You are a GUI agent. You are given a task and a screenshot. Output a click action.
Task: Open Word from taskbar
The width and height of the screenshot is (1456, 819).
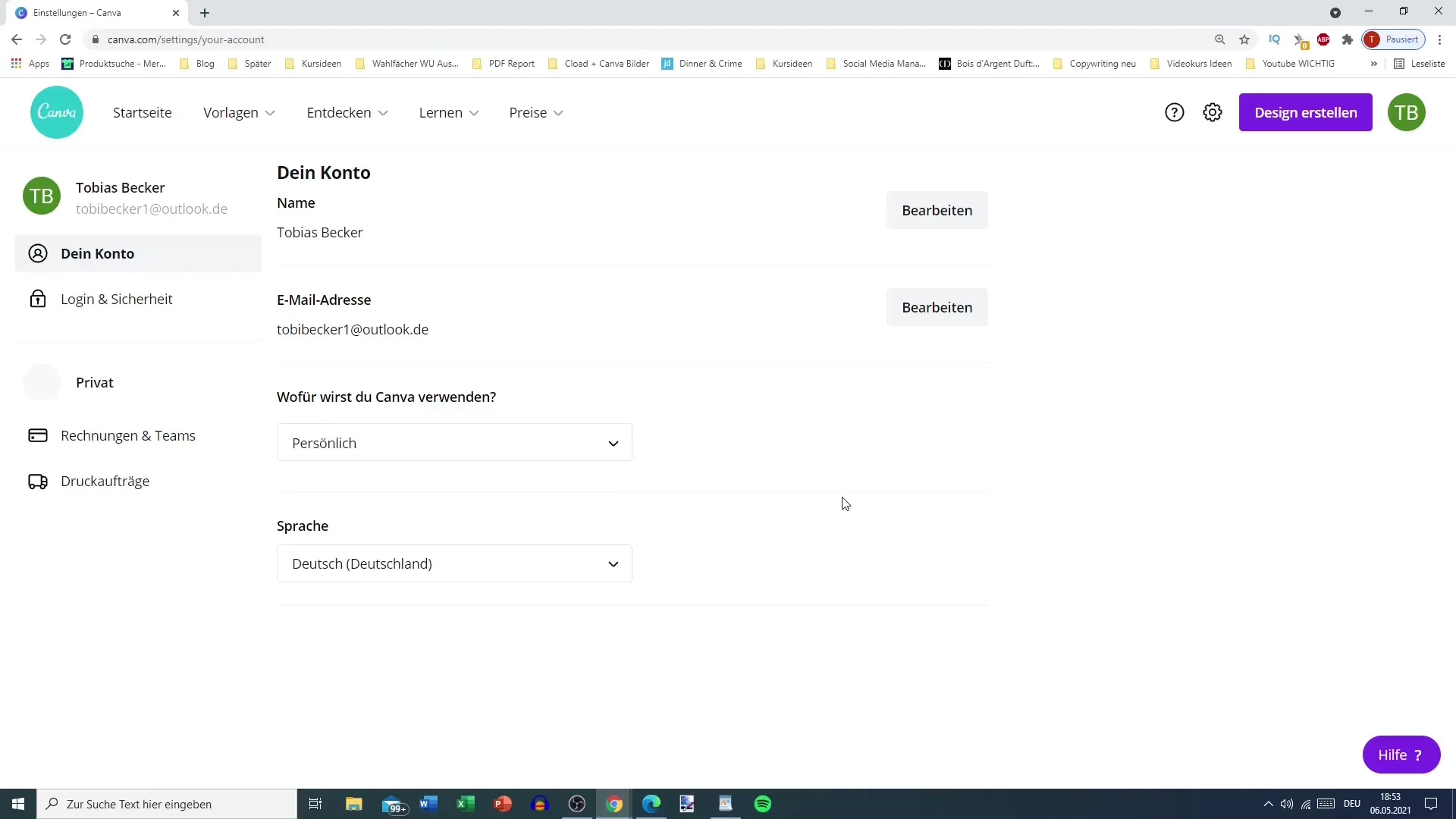[428, 804]
